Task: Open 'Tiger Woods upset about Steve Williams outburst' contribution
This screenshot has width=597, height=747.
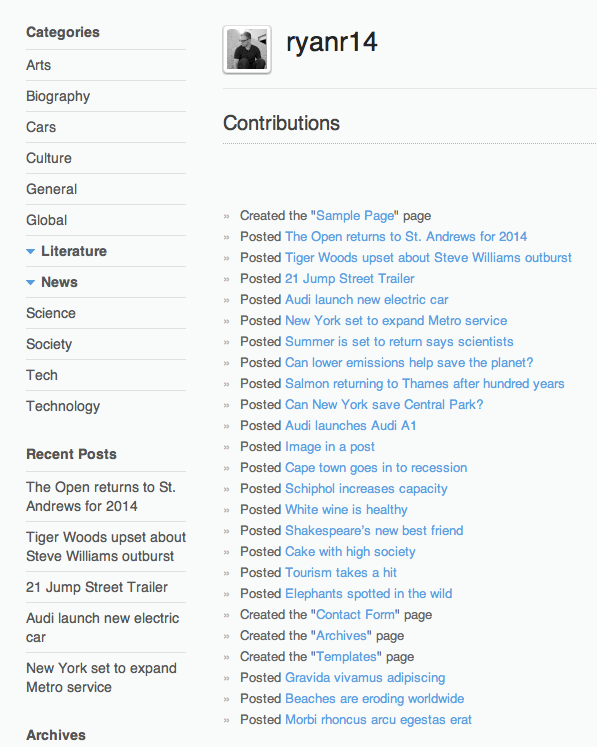Action: 428,258
